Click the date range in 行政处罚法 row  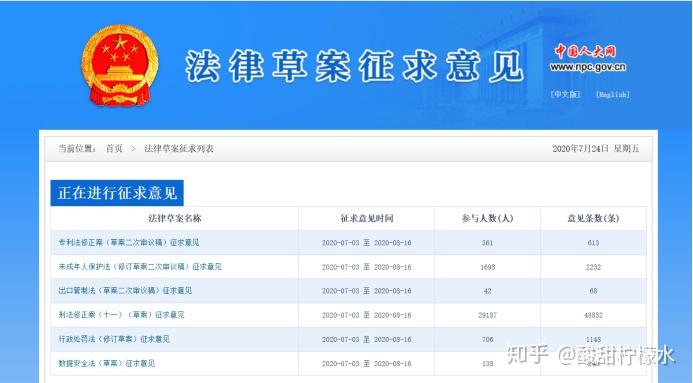click(x=366, y=340)
